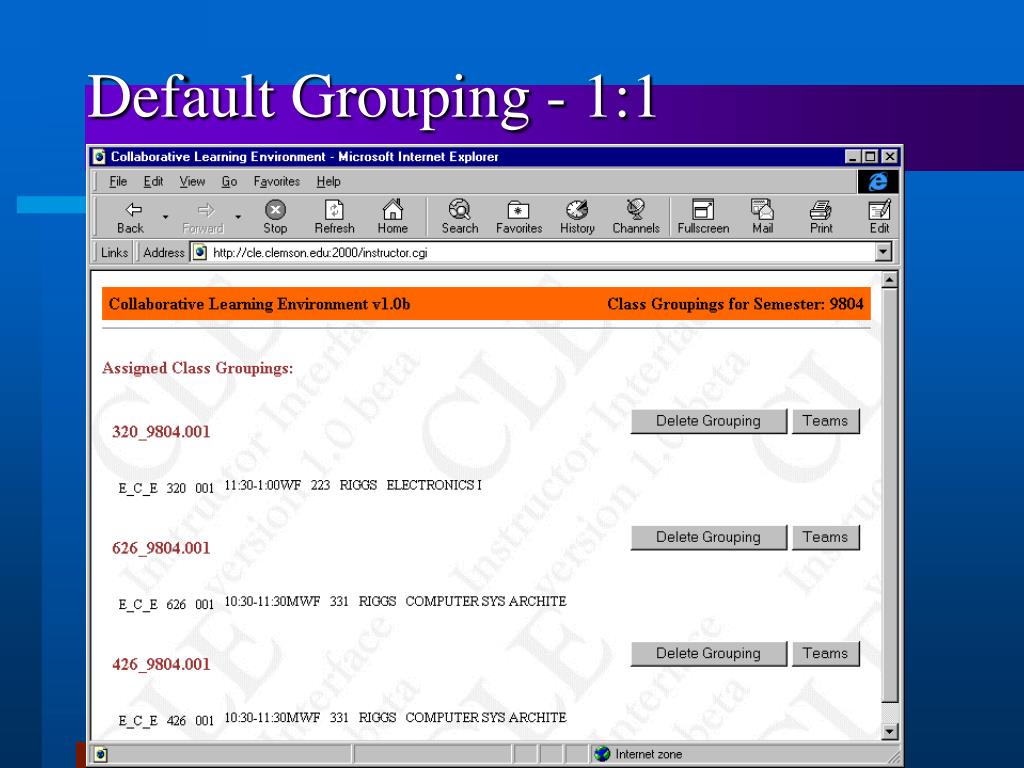The image size is (1024, 768).
Task: Close the Internet Explorer window
Action: (x=889, y=157)
